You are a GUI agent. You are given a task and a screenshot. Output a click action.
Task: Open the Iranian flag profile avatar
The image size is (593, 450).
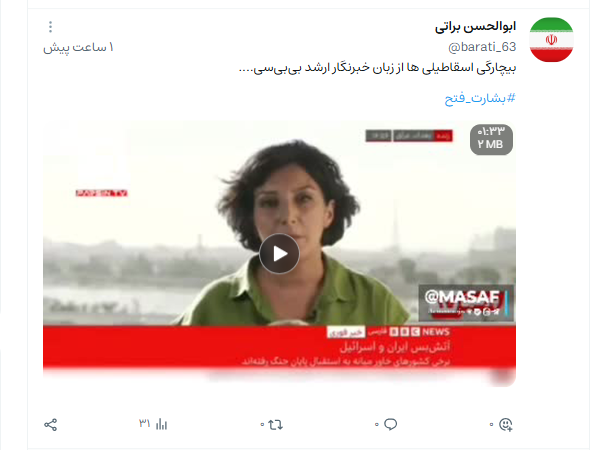coord(551,39)
